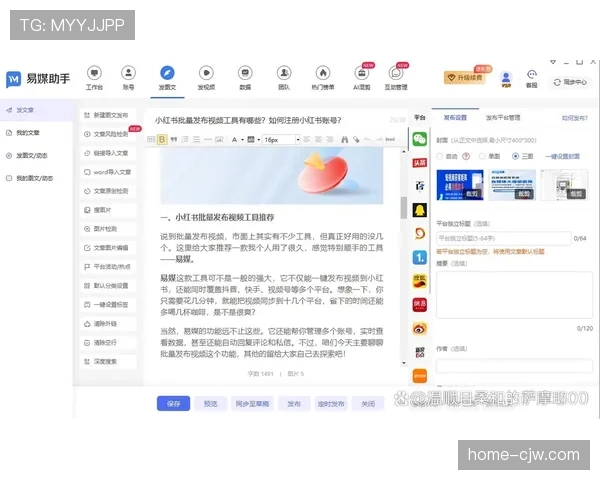
Task: Open the 如何发布? help link
Action: click(x=574, y=118)
